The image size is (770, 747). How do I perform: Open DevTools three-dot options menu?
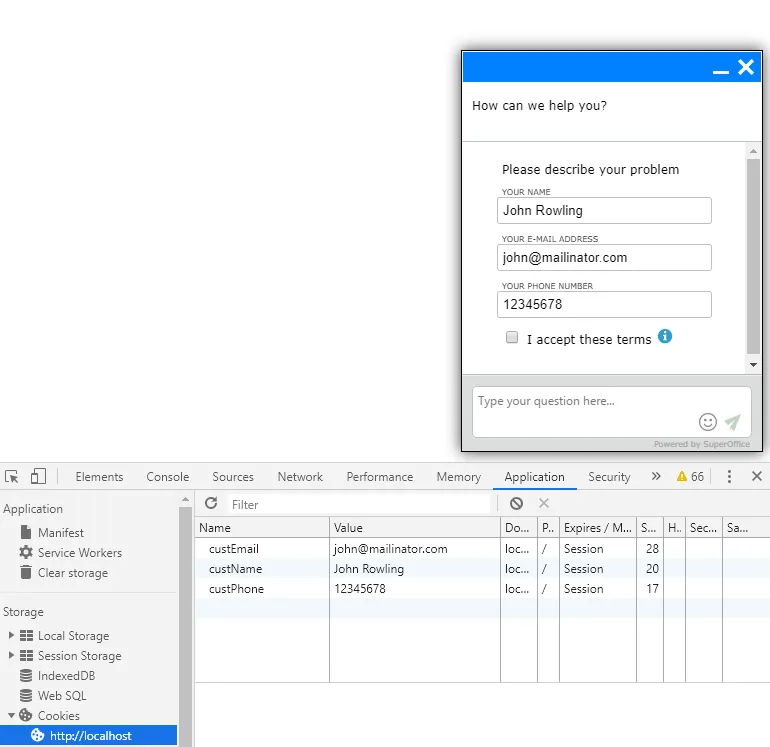[x=729, y=477]
